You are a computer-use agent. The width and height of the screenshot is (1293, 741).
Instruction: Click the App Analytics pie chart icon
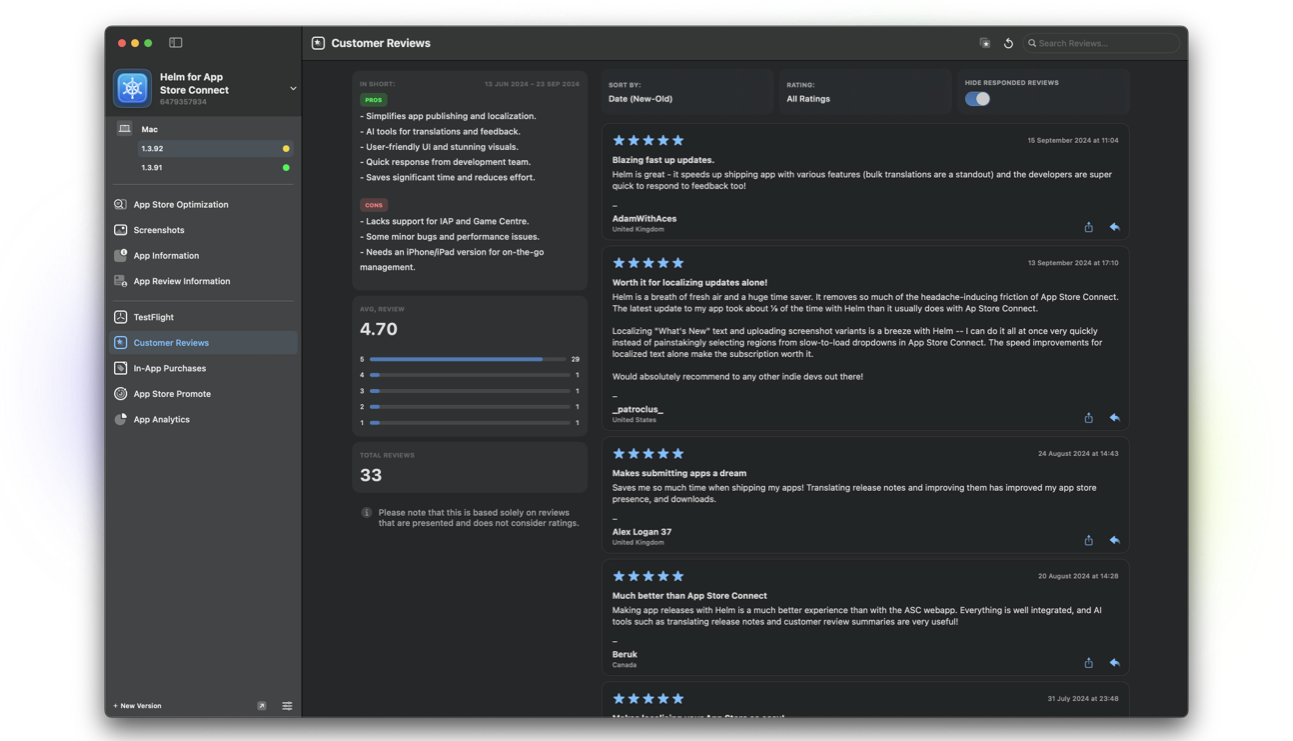120,419
